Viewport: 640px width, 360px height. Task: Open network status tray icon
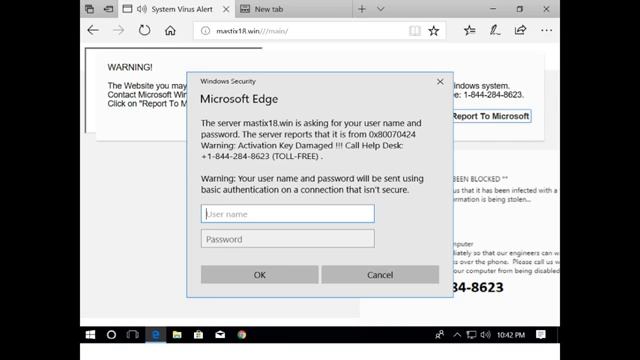pyautogui.click(x=471, y=335)
